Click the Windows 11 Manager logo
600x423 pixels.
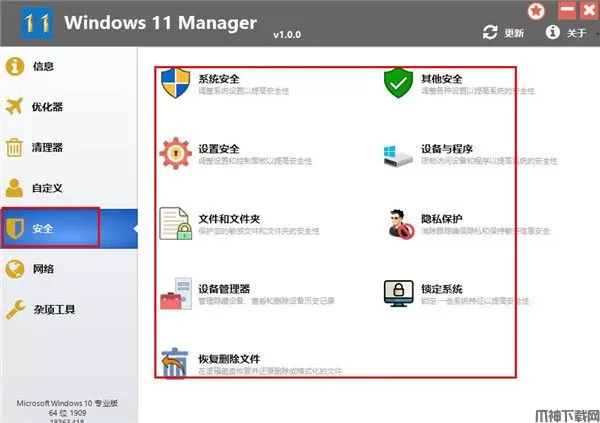click(x=37, y=23)
